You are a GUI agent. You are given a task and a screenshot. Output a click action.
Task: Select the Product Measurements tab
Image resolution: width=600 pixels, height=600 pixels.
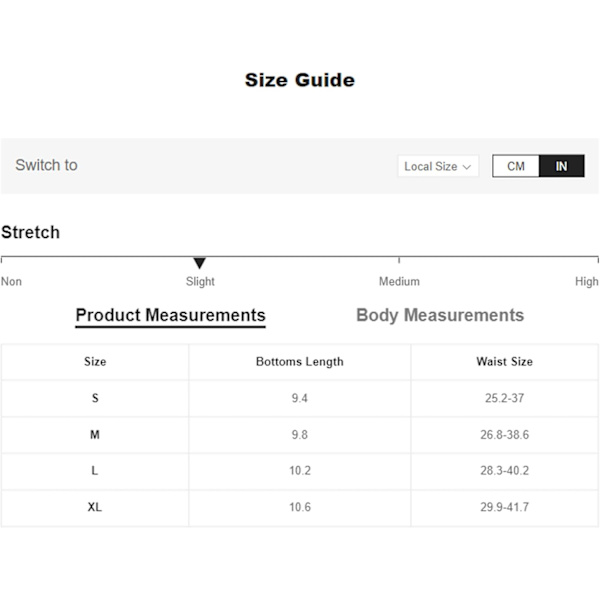(170, 316)
